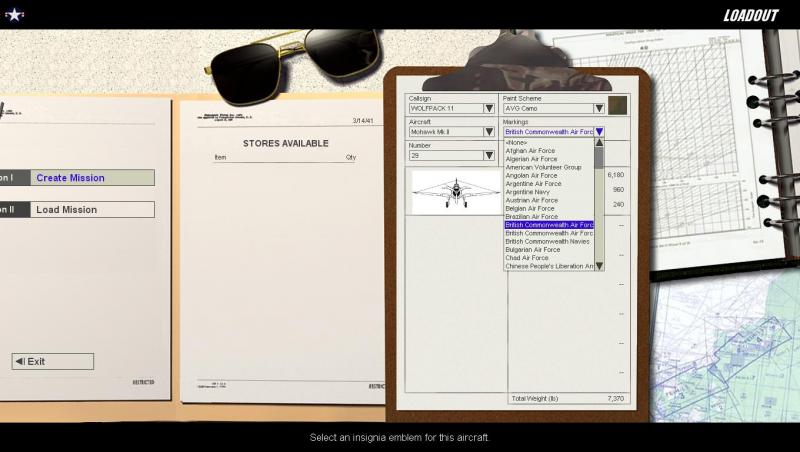This screenshot has width=800, height=452.
Task: Click the Mohawk aircraft front-view thumbnail
Action: [x=456, y=192]
